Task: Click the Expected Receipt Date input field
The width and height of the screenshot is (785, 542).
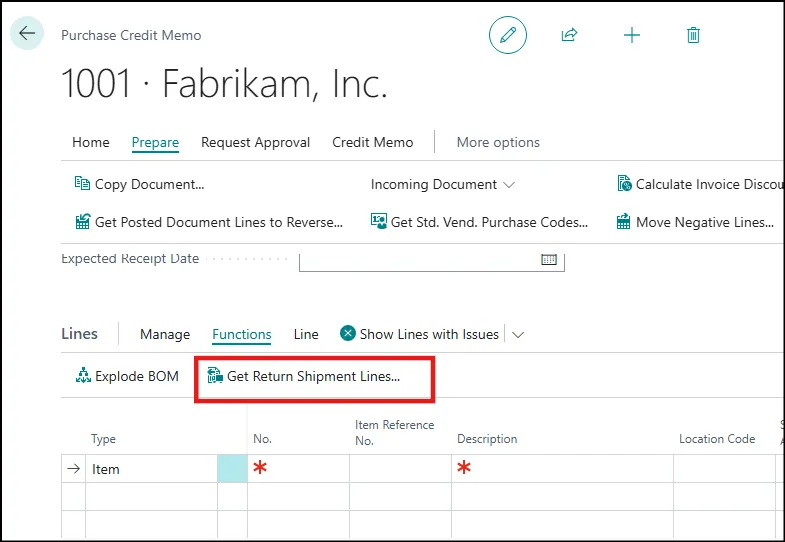Action: [x=432, y=261]
